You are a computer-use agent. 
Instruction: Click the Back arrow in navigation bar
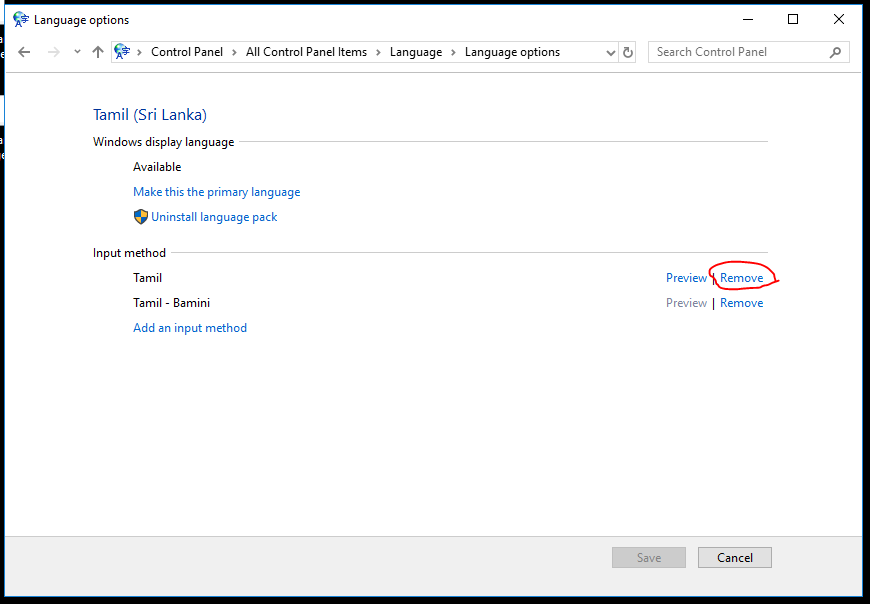[x=26, y=52]
